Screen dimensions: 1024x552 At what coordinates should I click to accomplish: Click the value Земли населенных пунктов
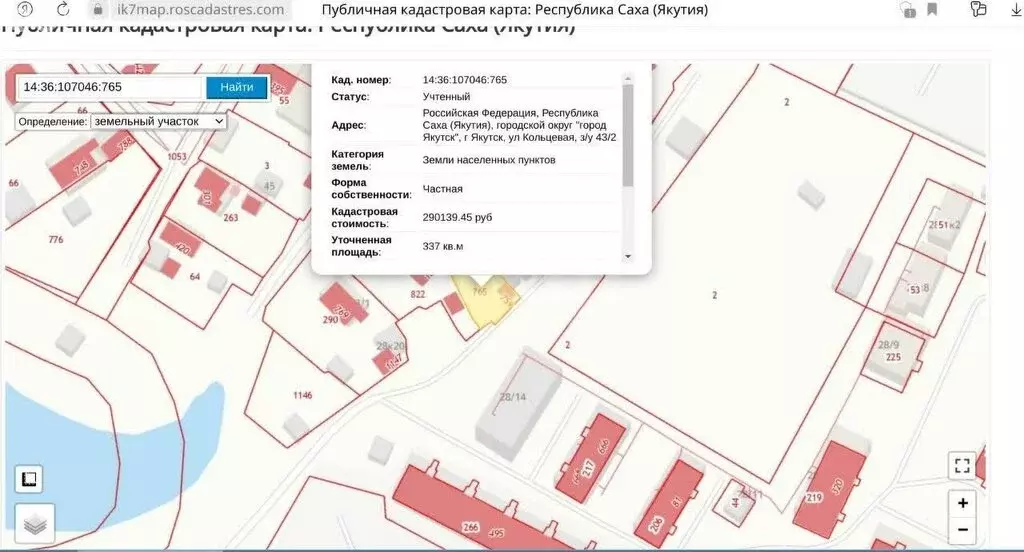click(488, 160)
